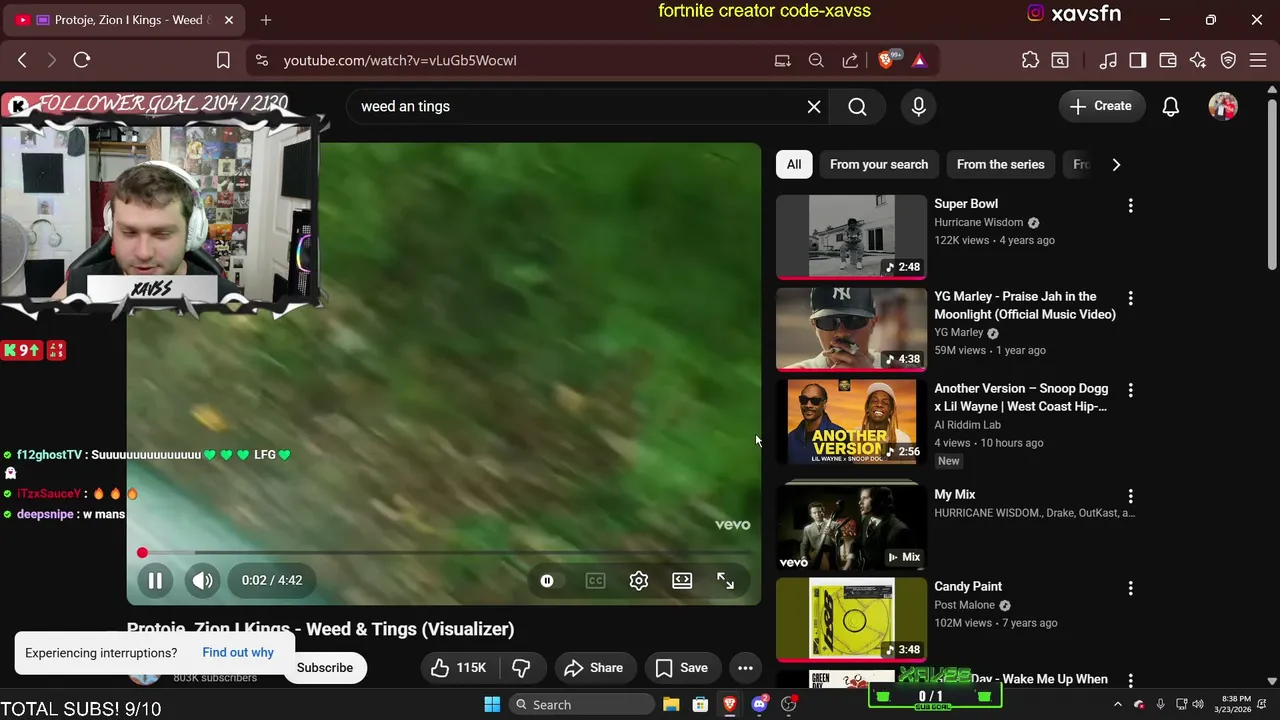The width and height of the screenshot is (1280, 720).
Task: Select 'From the series' chip
Action: (1000, 164)
